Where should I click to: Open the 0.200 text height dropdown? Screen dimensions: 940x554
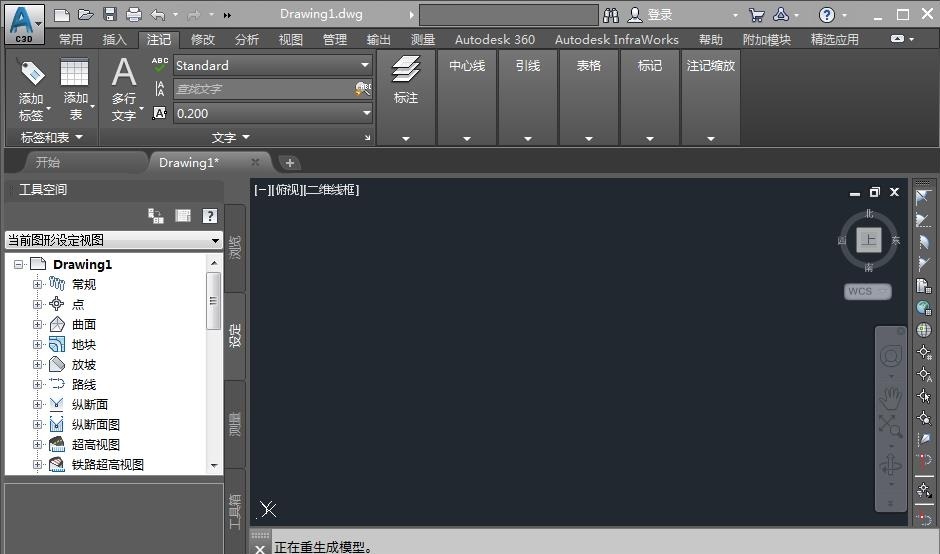(x=366, y=113)
